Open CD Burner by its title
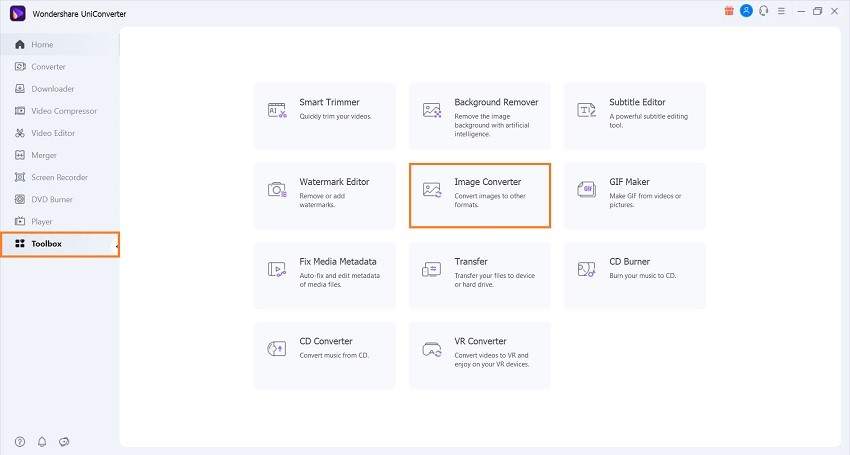Screen dimensions: 850x455 [629, 261]
